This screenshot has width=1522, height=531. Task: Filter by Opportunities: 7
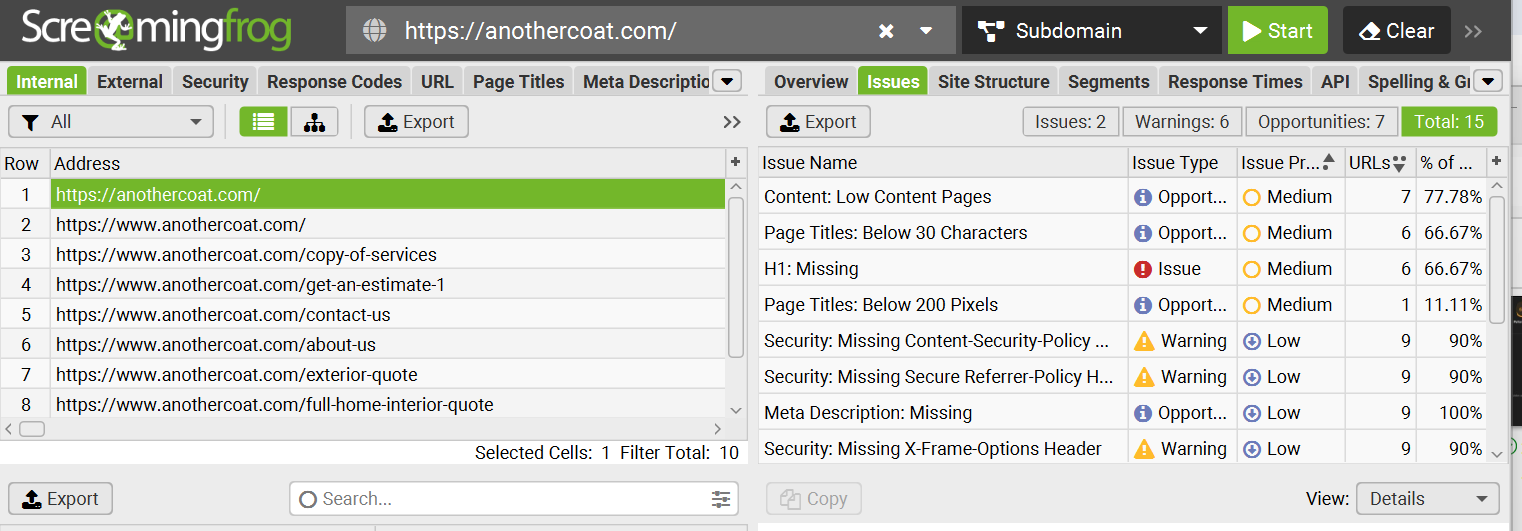tap(1321, 122)
